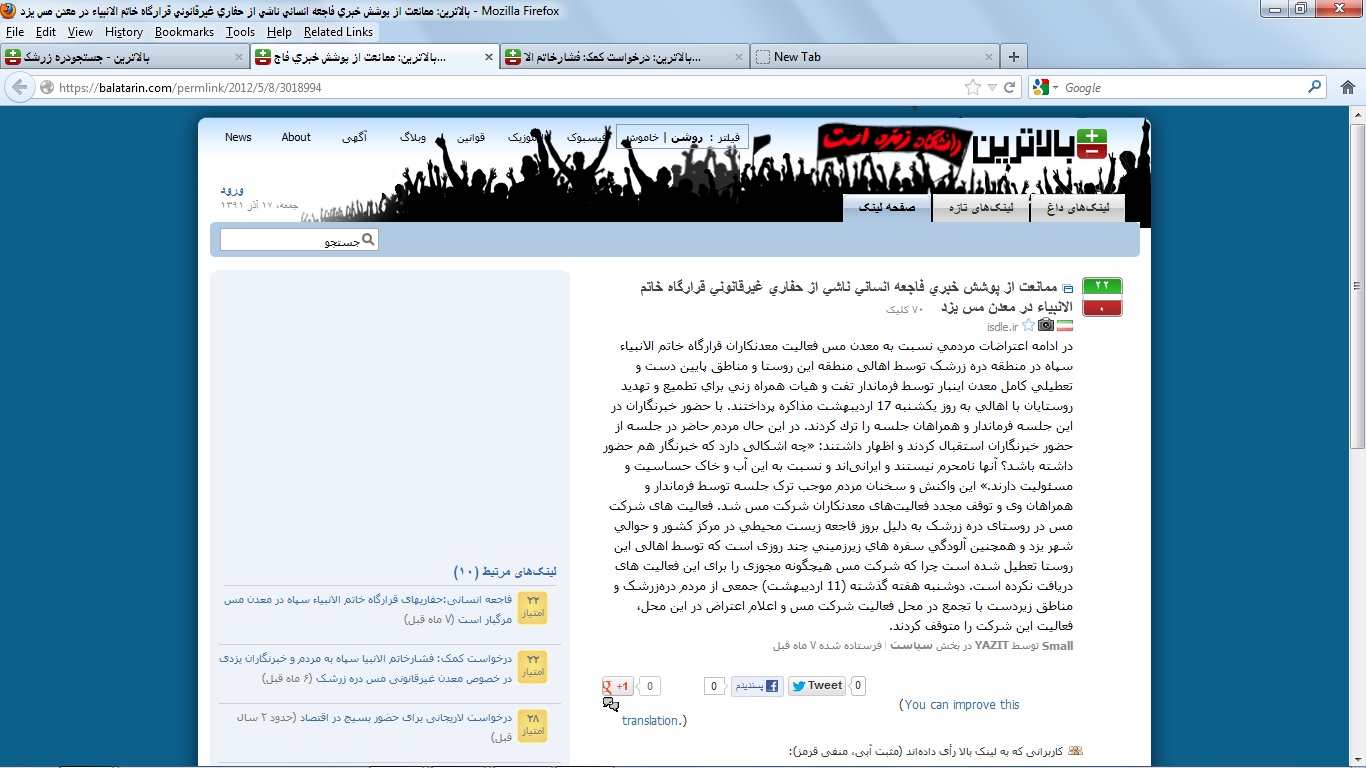Click the browser Back navigation arrow
This screenshot has height=768, width=1366.
click(x=20, y=87)
